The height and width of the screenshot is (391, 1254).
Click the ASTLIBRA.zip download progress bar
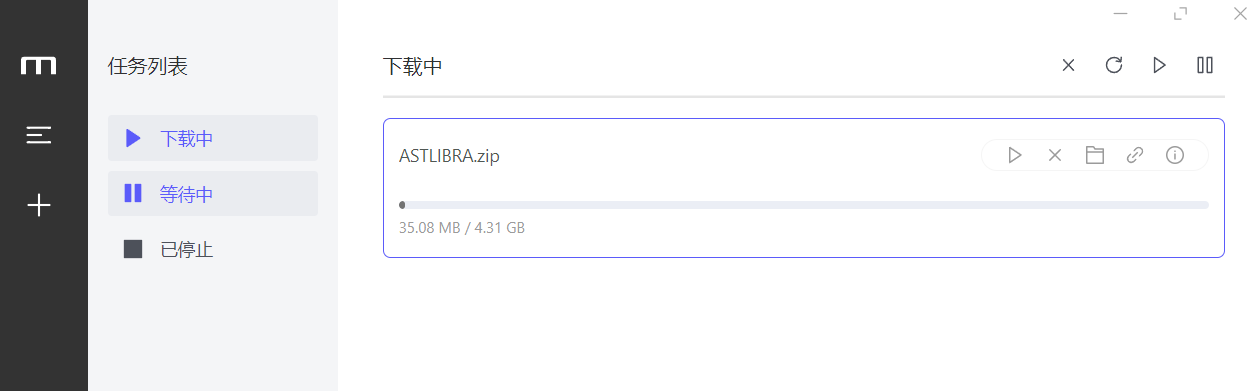804,205
